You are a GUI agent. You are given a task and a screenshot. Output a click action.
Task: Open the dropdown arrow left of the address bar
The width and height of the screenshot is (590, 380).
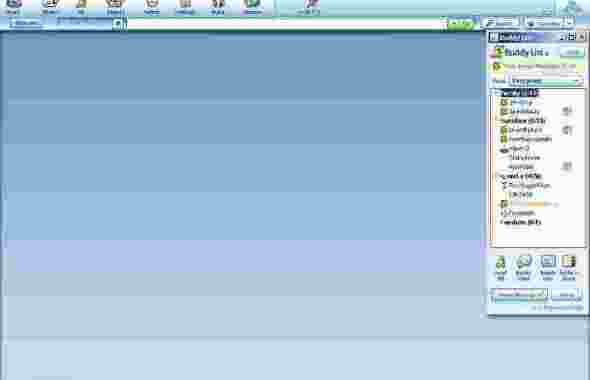(118, 24)
